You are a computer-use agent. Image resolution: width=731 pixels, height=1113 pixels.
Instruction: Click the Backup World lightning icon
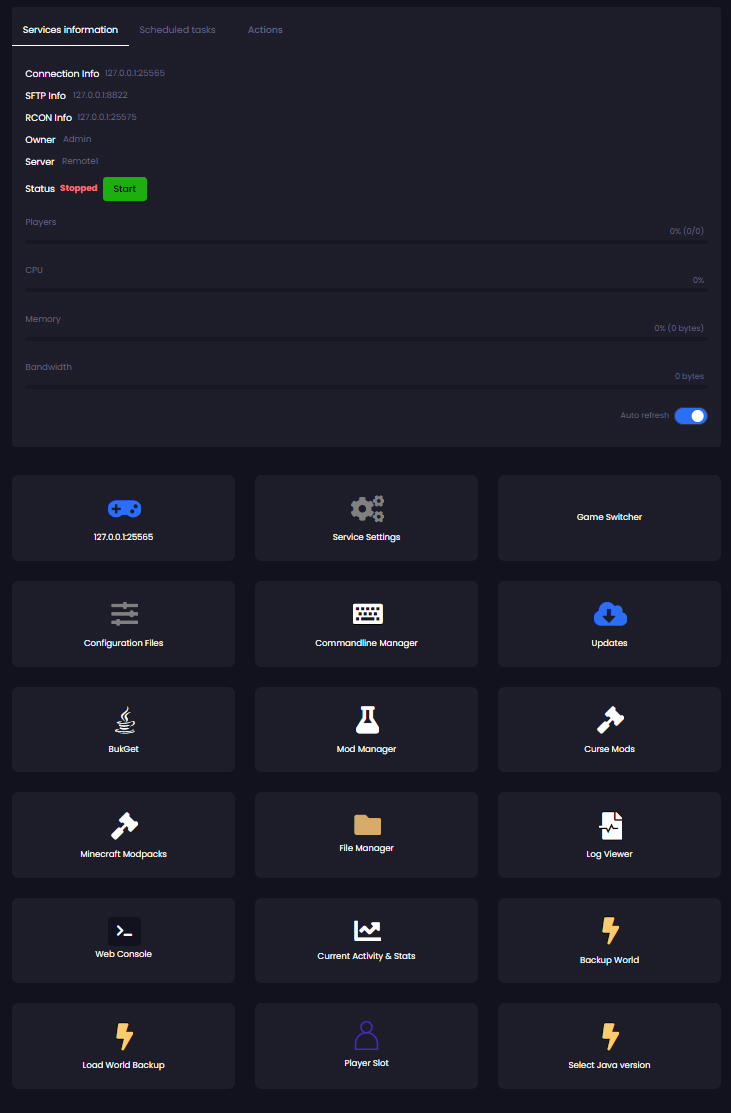click(x=609, y=931)
